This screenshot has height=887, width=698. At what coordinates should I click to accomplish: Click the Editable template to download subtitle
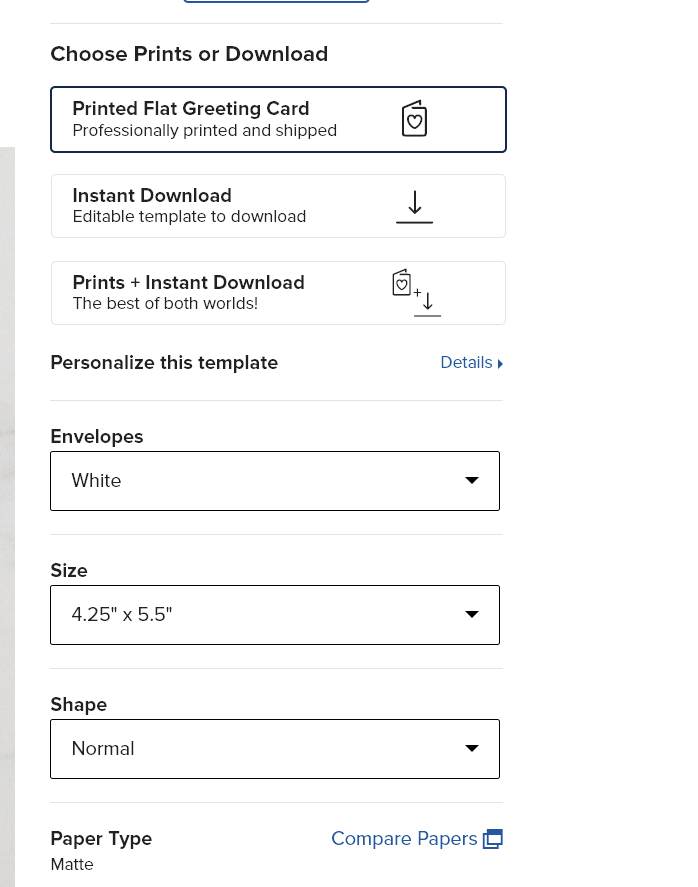[189, 217]
